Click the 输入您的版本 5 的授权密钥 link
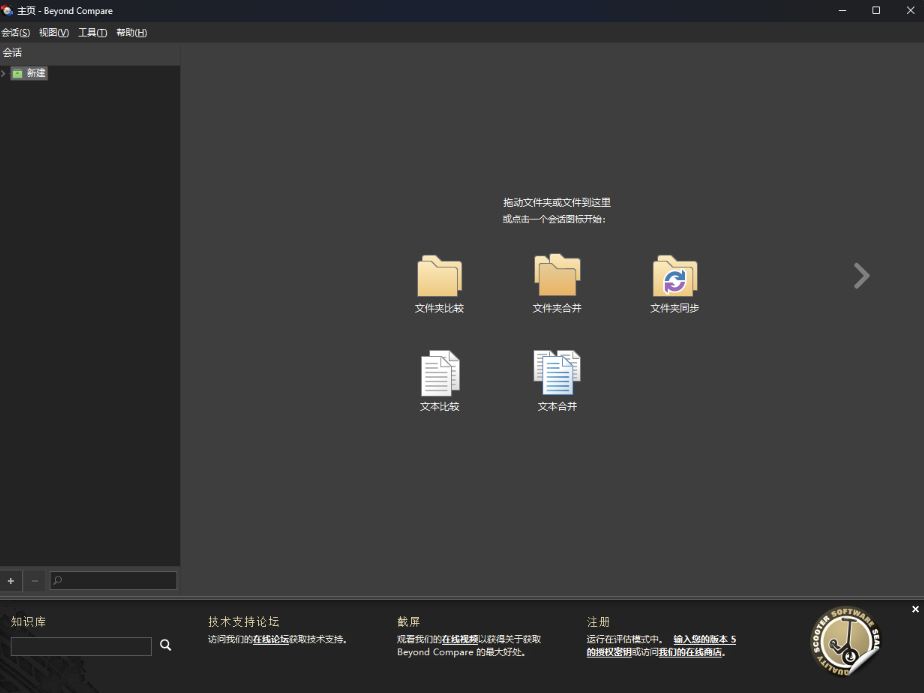Viewport: 924px width, 693px height. click(705, 639)
